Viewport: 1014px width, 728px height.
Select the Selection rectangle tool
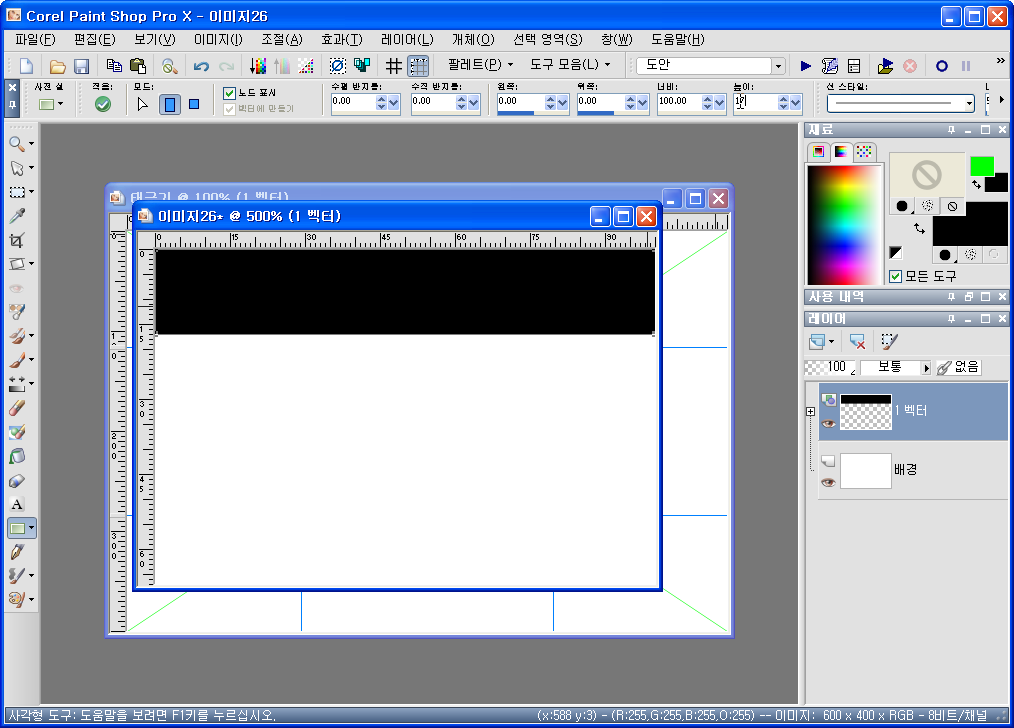(x=17, y=191)
